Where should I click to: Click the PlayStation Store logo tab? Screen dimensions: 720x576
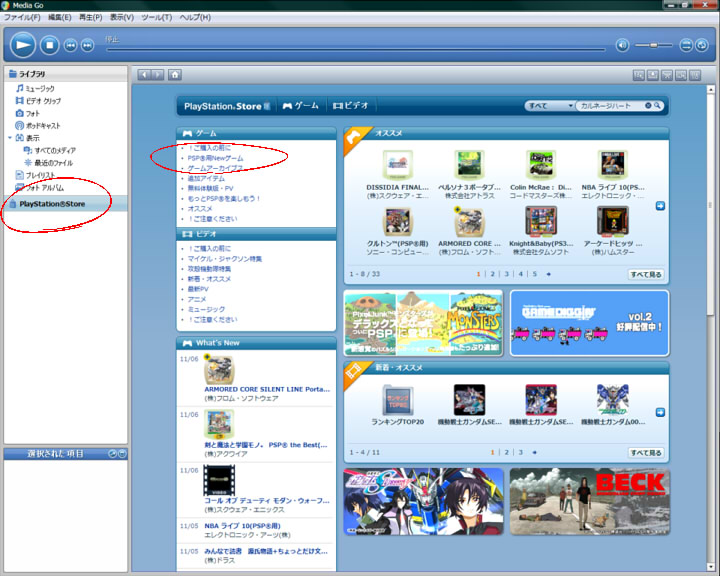[227, 106]
